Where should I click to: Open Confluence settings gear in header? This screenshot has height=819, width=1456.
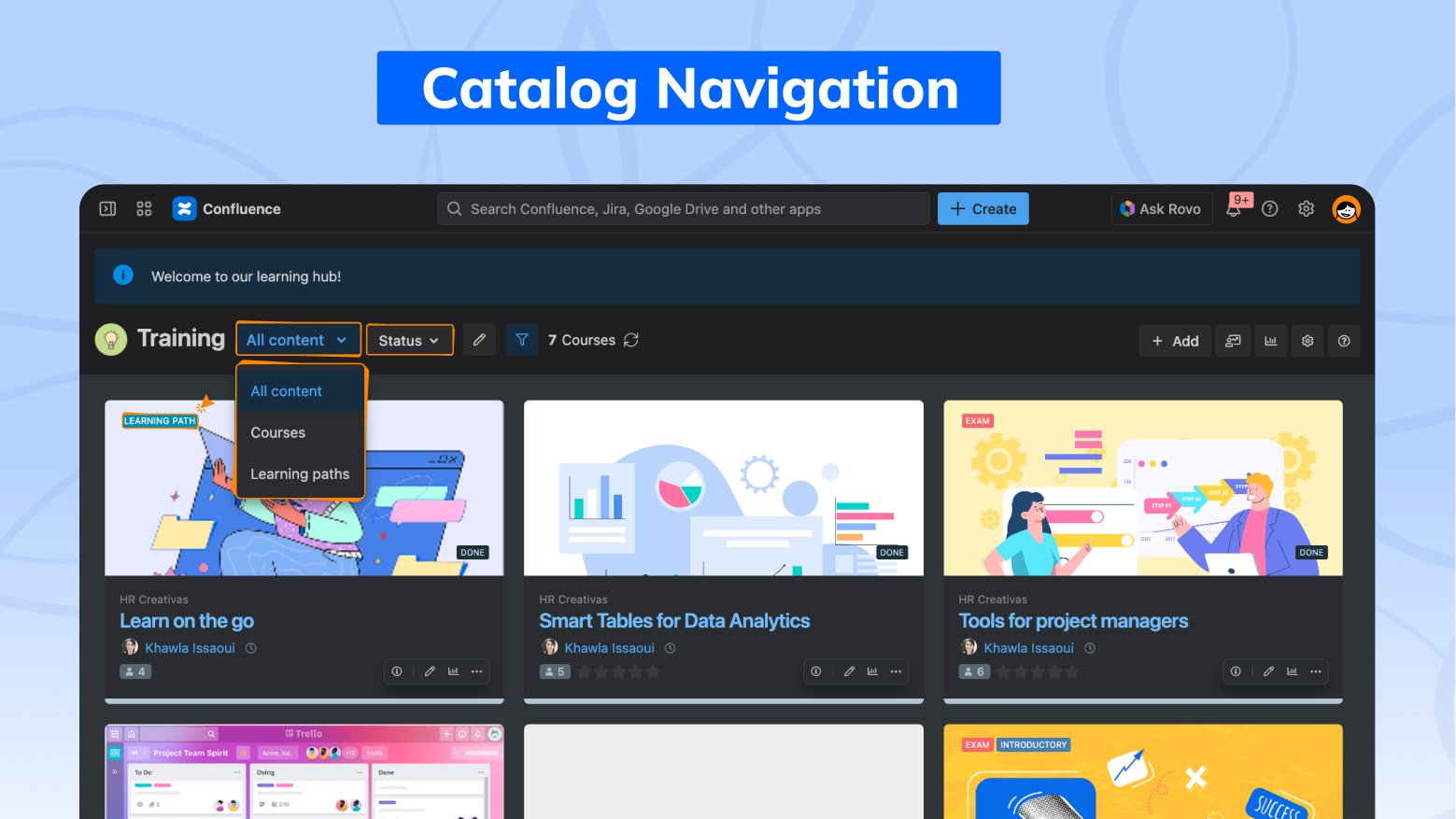[1306, 209]
